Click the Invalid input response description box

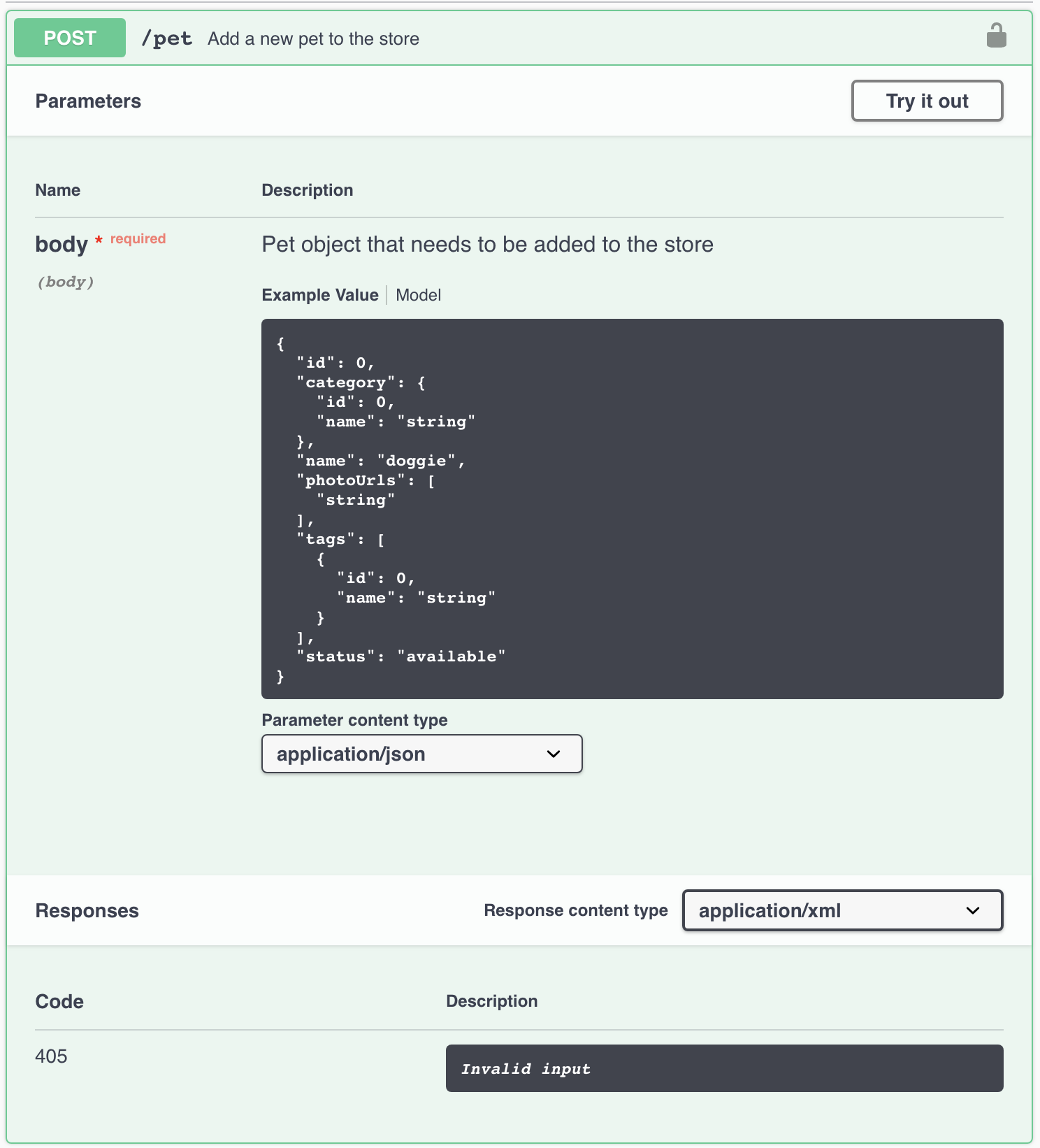pos(724,1068)
